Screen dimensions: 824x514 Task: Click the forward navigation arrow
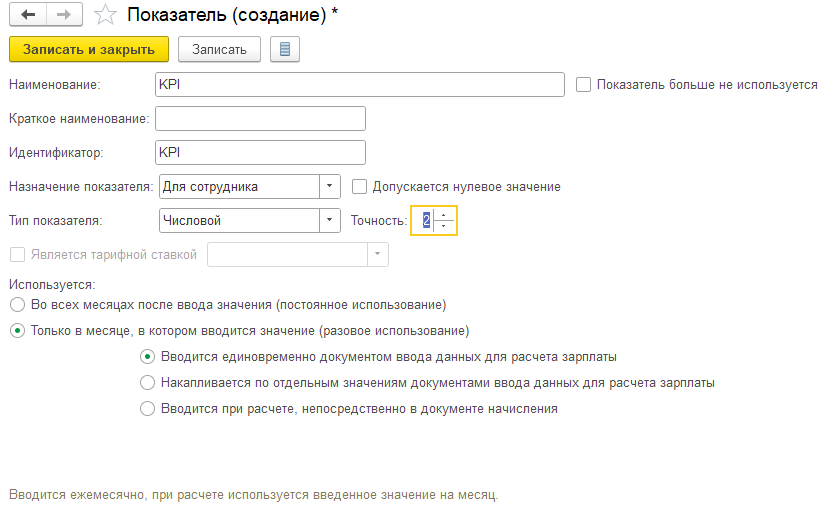[x=63, y=14]
